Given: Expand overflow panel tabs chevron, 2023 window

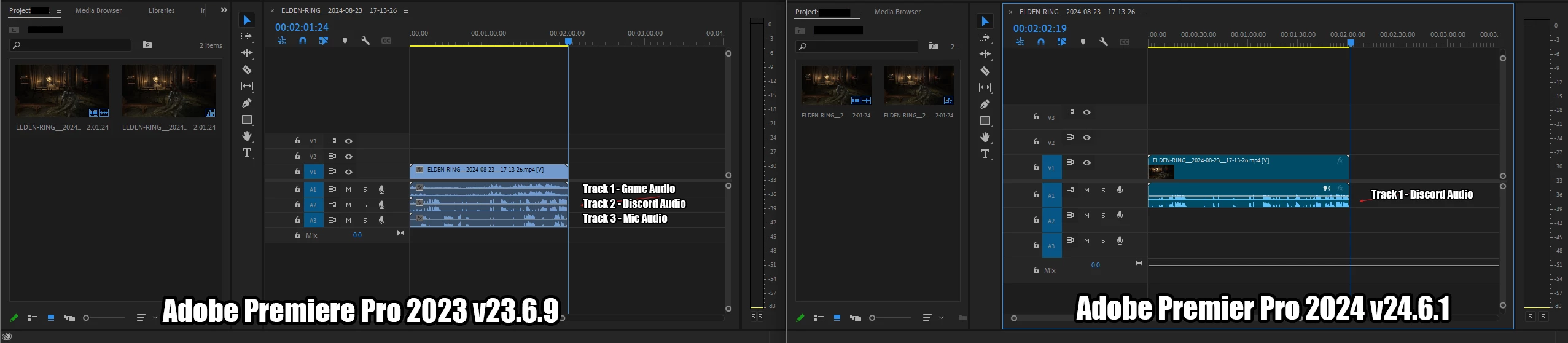Looking at the screenshot, I should (x=224, y=10).
